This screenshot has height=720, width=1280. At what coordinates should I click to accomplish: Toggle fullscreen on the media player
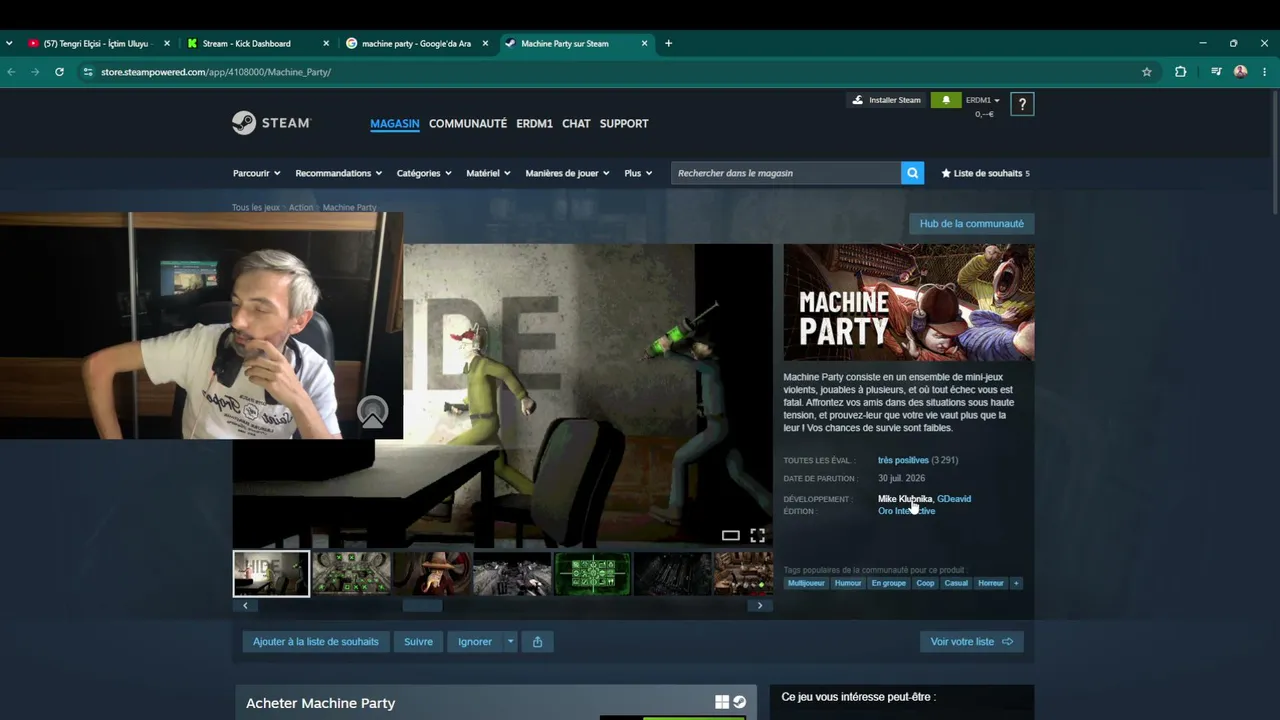click(758, 536)
